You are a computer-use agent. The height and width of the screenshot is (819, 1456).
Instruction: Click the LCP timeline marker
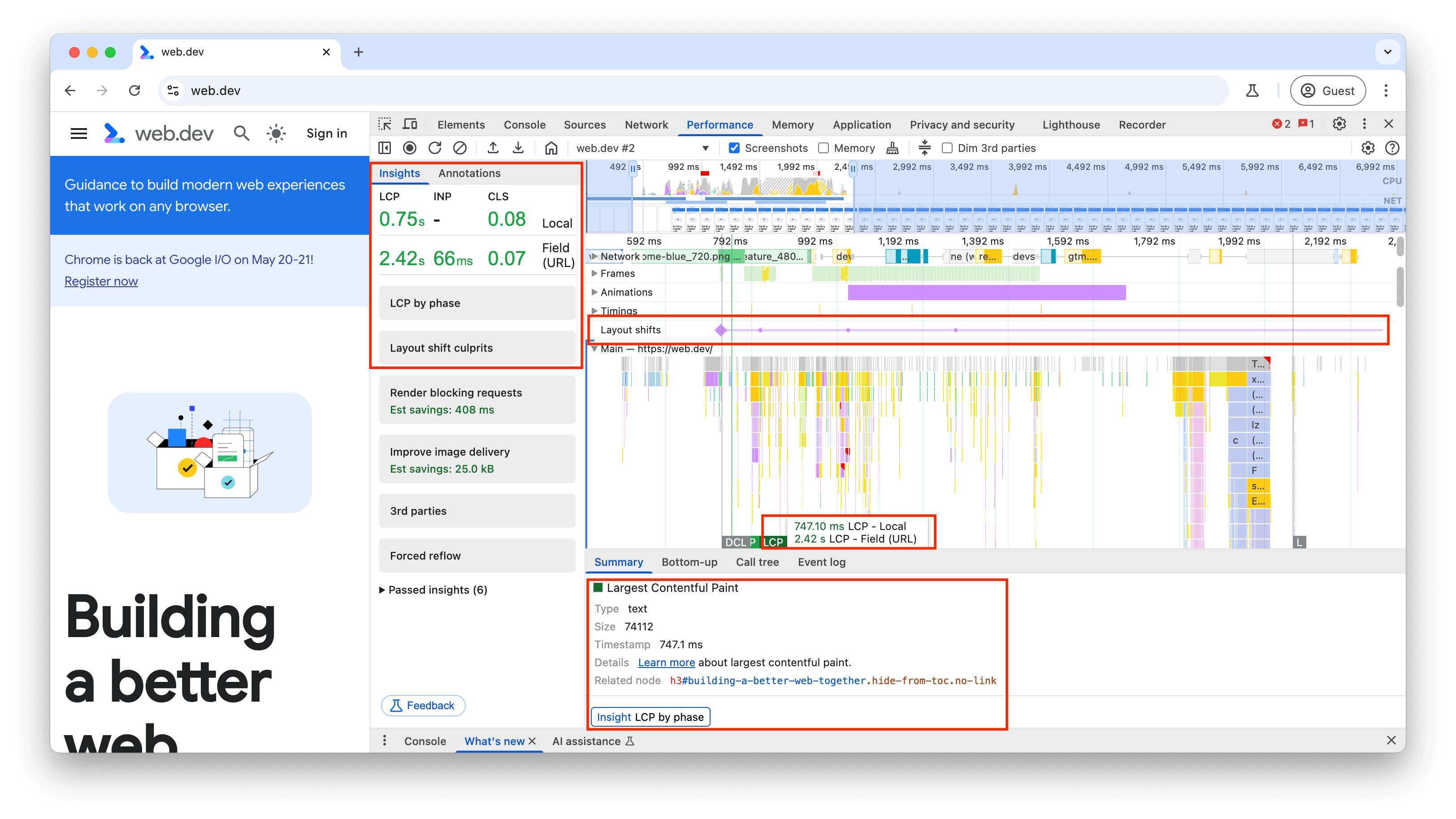coord(774,541)
